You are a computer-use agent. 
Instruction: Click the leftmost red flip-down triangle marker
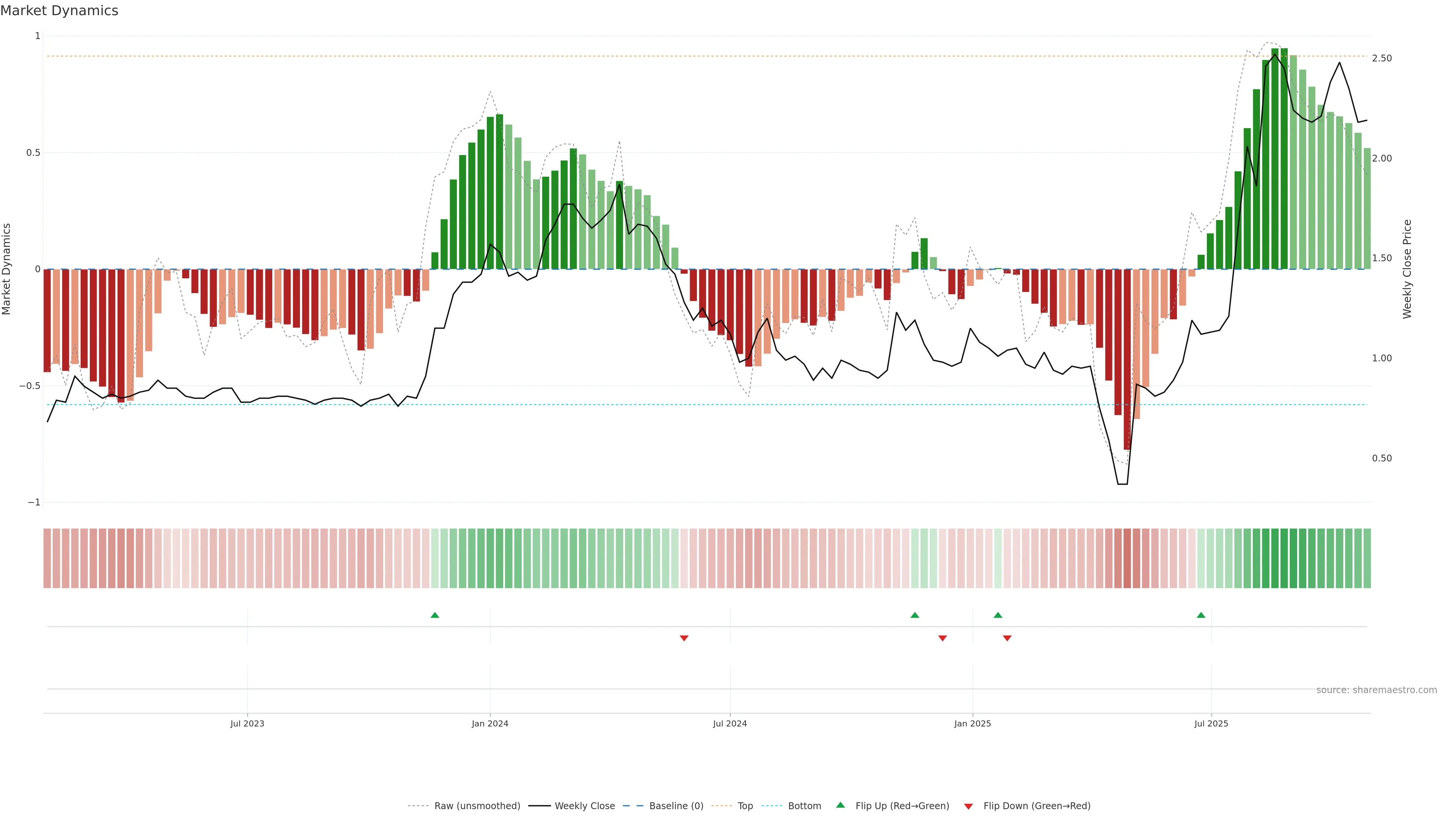(x=684, y=638)
